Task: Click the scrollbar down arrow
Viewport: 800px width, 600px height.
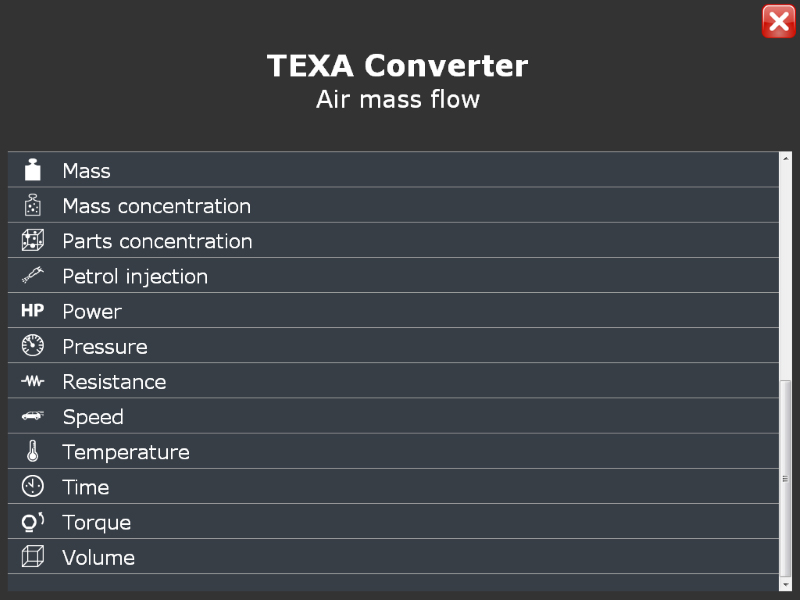Action: pos(786,585)
